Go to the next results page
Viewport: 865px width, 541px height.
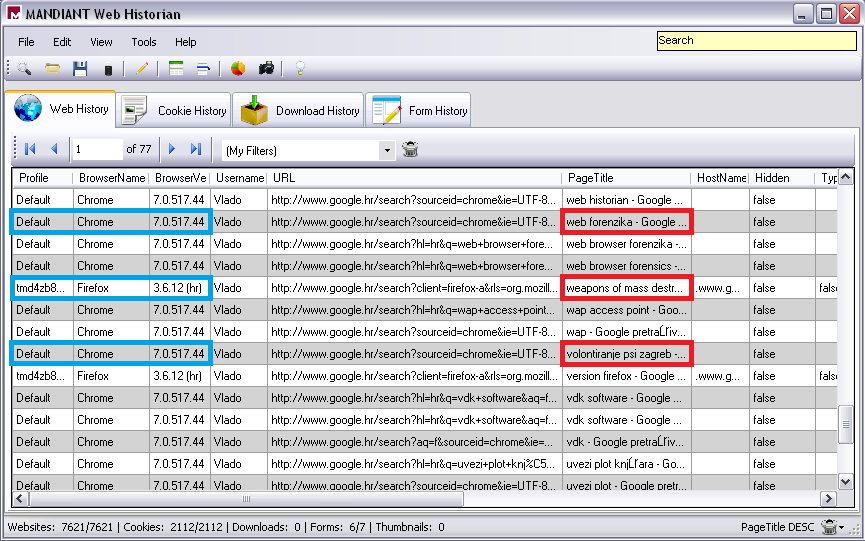point(172,149)
